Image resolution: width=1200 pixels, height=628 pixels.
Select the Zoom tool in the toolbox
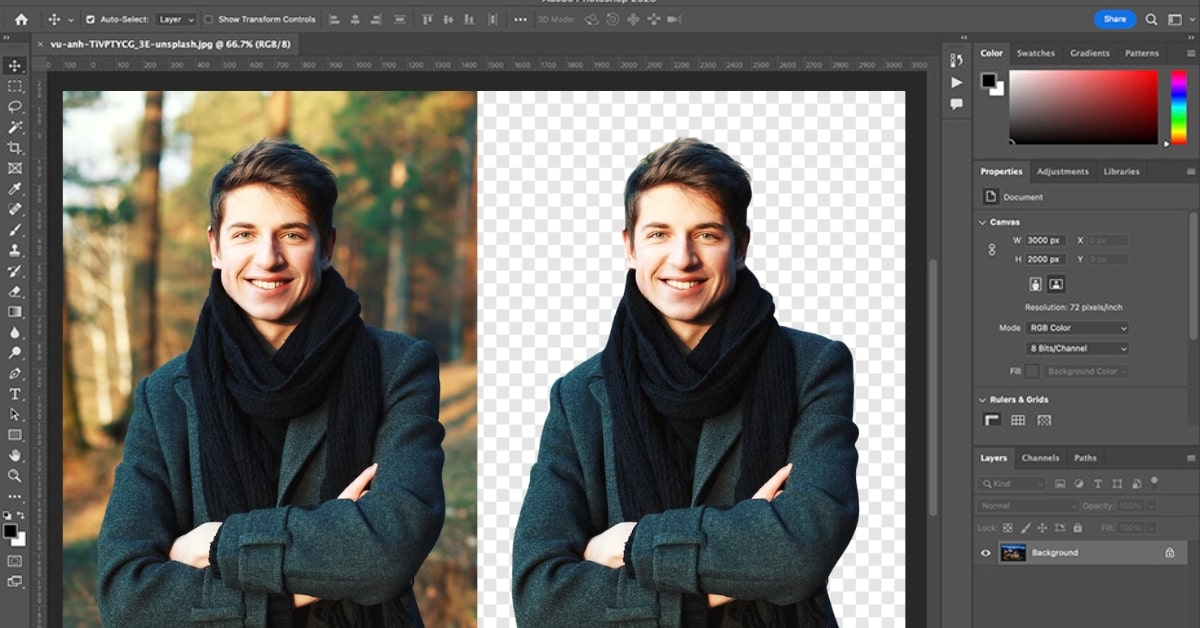point(15,476)
